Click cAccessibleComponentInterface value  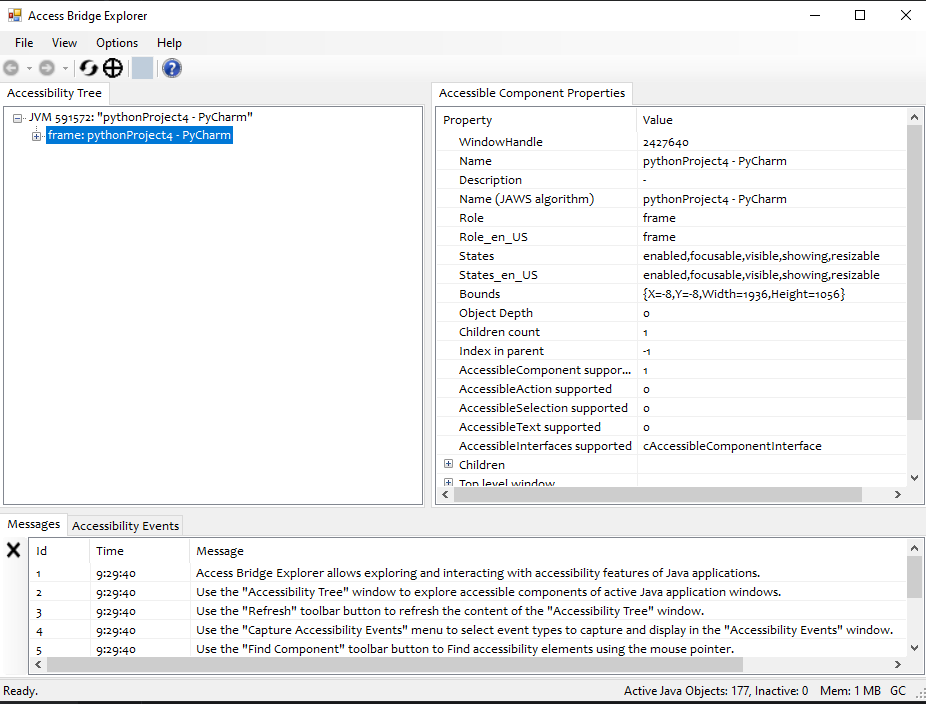732,446
